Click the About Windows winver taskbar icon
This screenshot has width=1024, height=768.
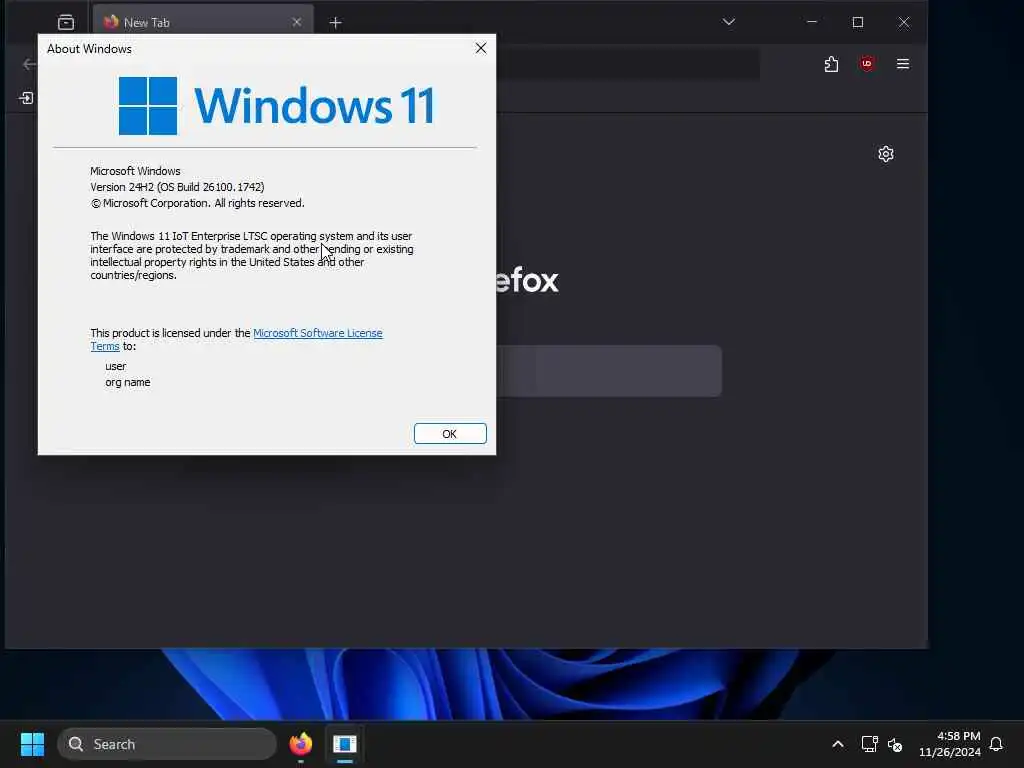[345, 744]
